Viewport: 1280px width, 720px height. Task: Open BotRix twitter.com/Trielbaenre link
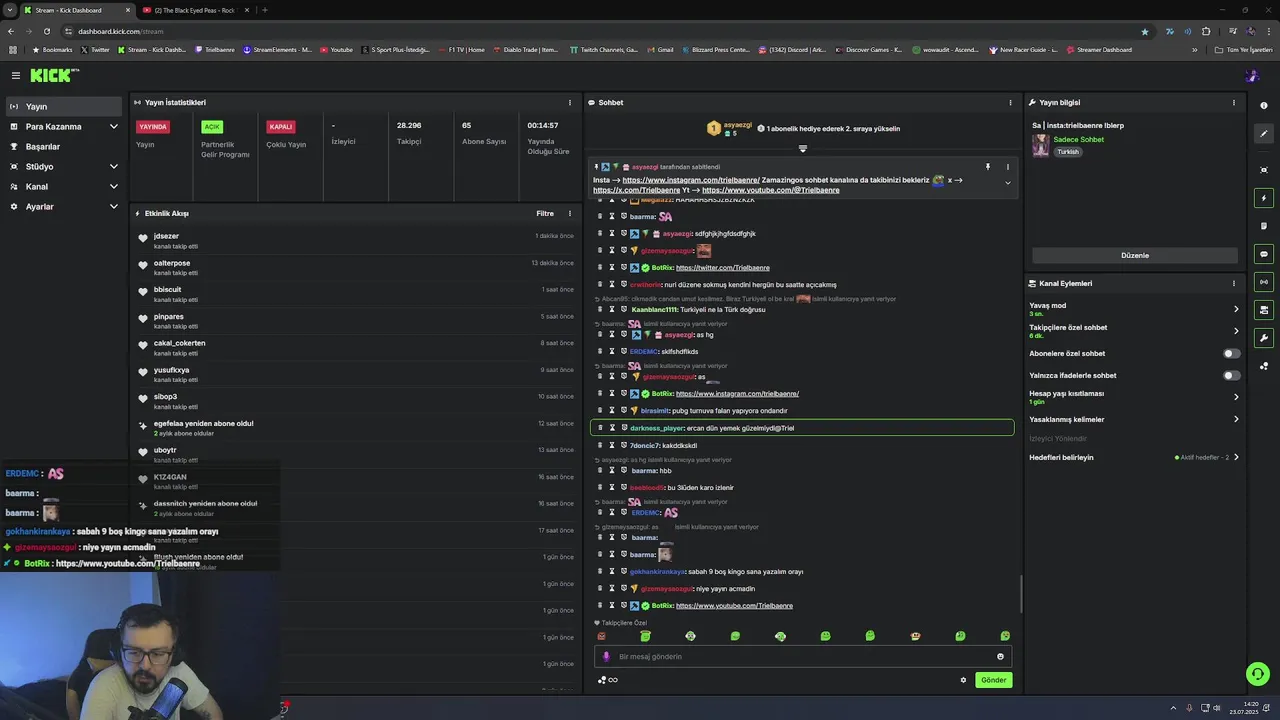pyautogui.click(x=723, y=268)
